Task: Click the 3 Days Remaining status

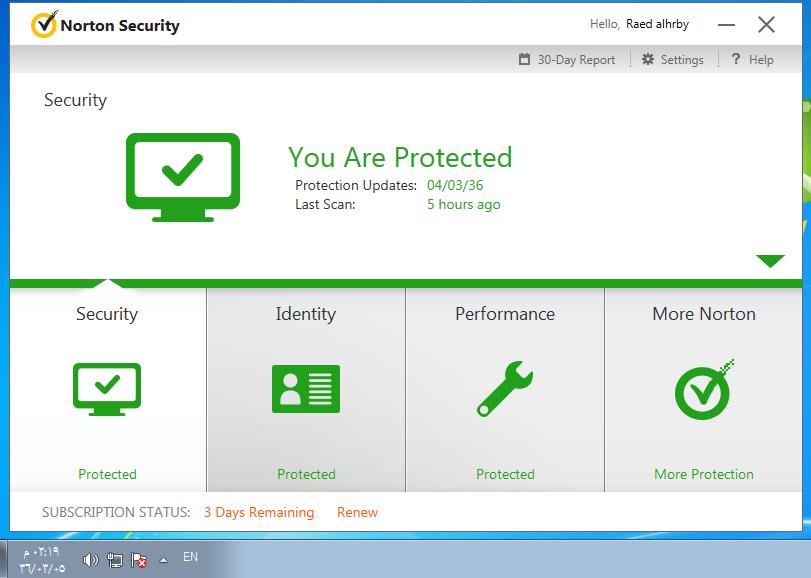Action: pyautogui.click(x=259, y=512)
